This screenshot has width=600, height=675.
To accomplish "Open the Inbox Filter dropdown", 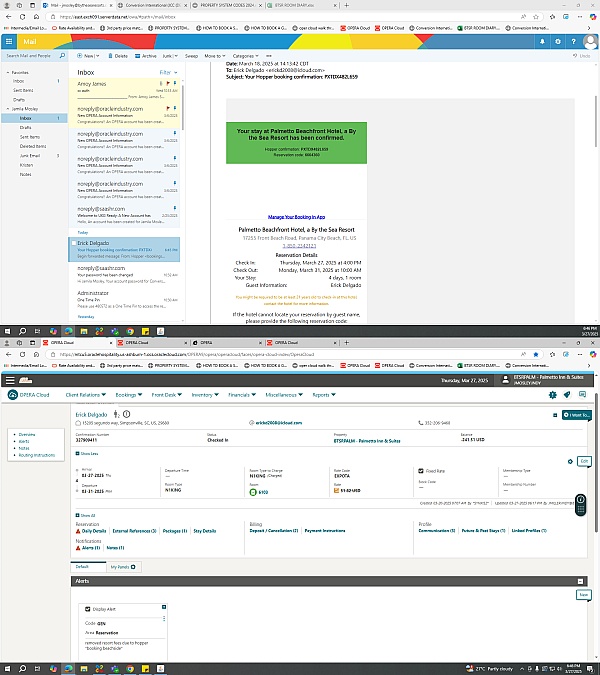I will pyautogui.click(x=168, y=72).
